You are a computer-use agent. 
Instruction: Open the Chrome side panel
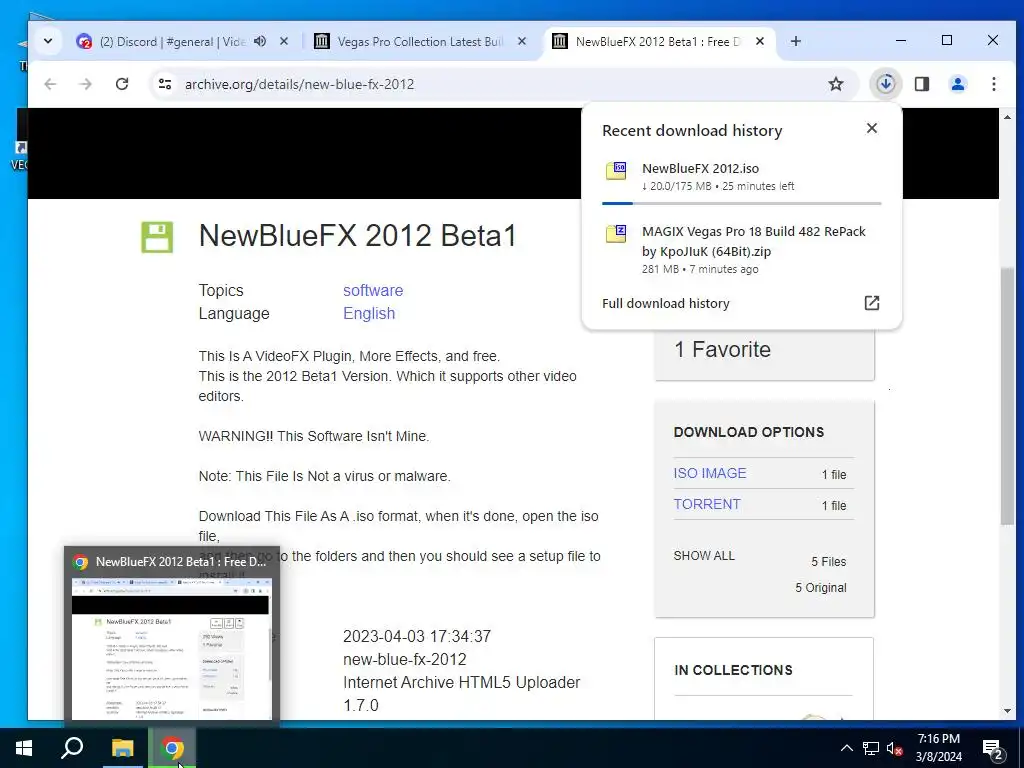(x=921, y=84)
